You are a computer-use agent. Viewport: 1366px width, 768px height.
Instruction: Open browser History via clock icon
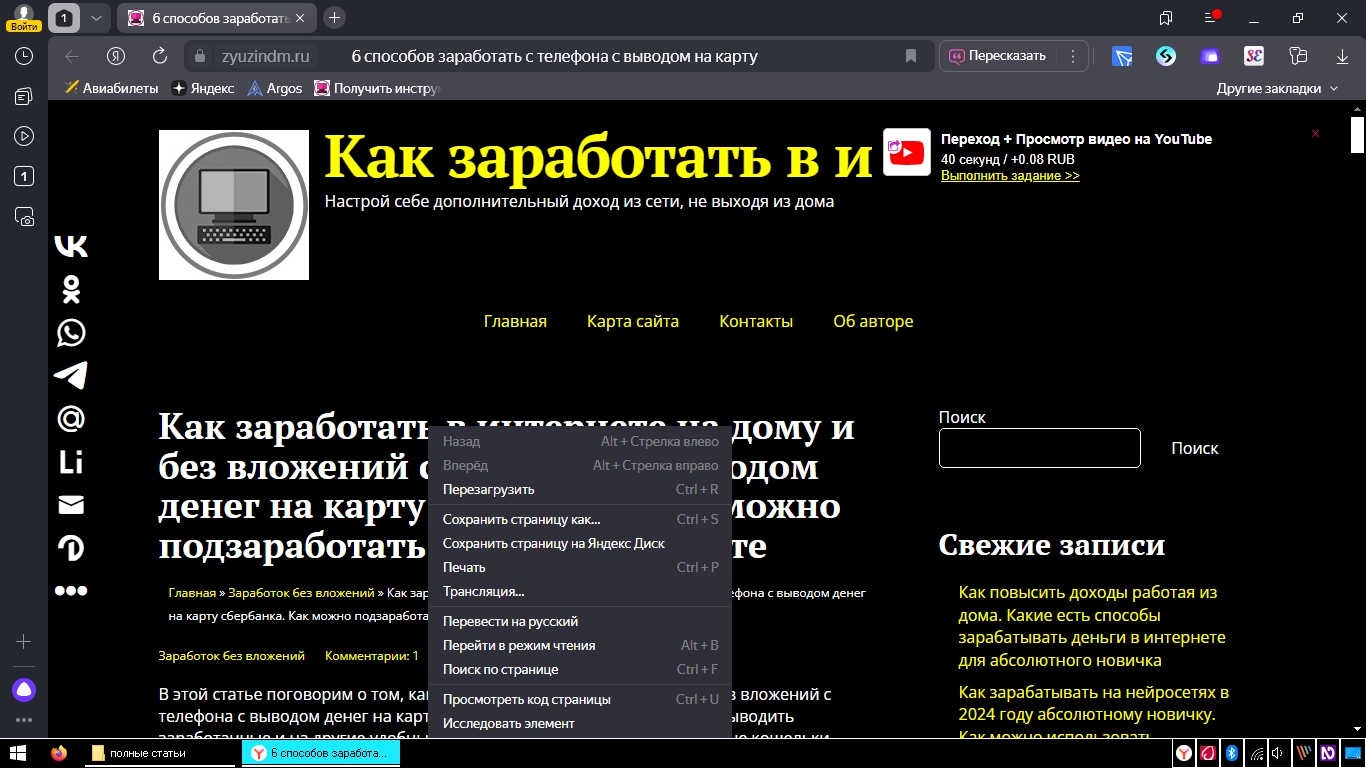tap(22, 56)
